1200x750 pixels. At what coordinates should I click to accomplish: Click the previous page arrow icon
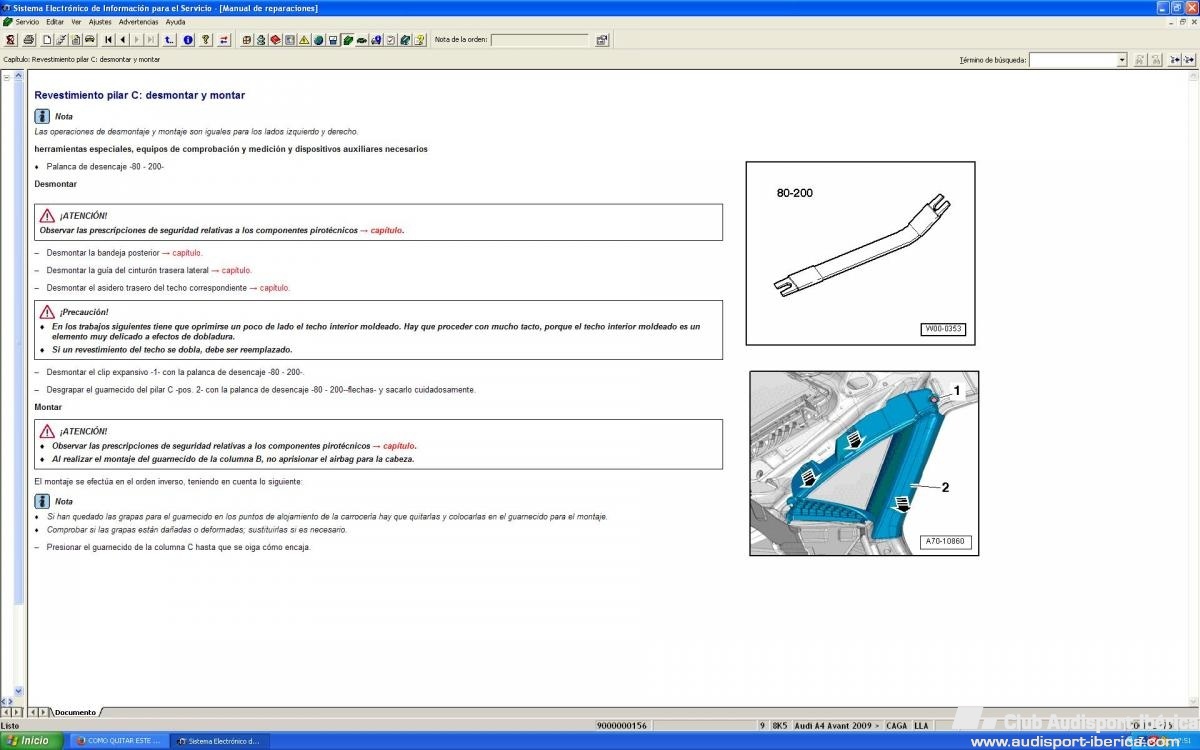tap(122, 40)
